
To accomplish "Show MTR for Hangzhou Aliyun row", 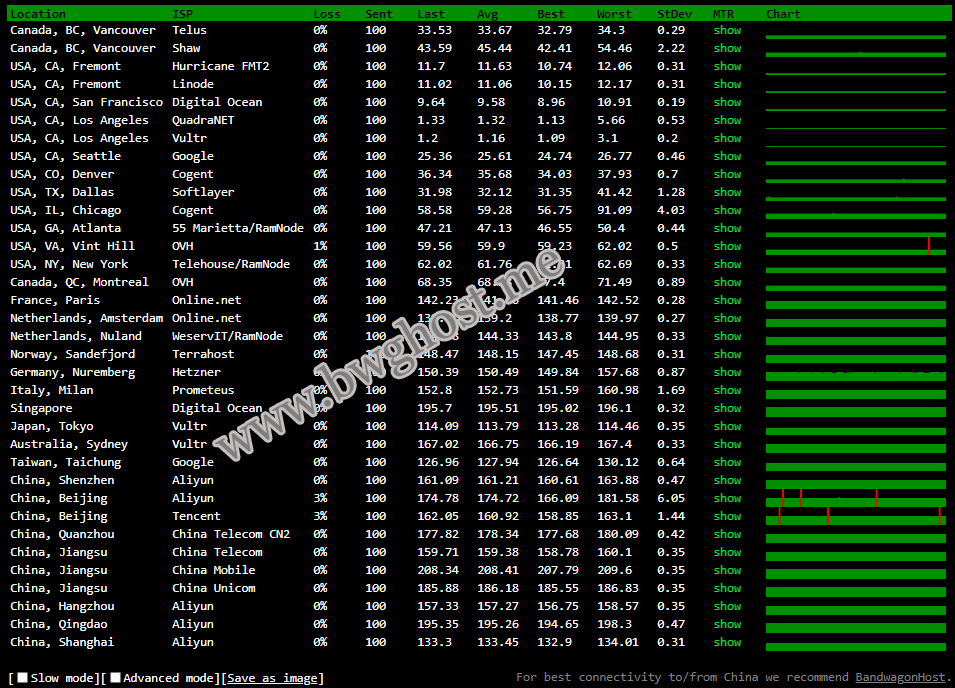I will tap(727, 606).
